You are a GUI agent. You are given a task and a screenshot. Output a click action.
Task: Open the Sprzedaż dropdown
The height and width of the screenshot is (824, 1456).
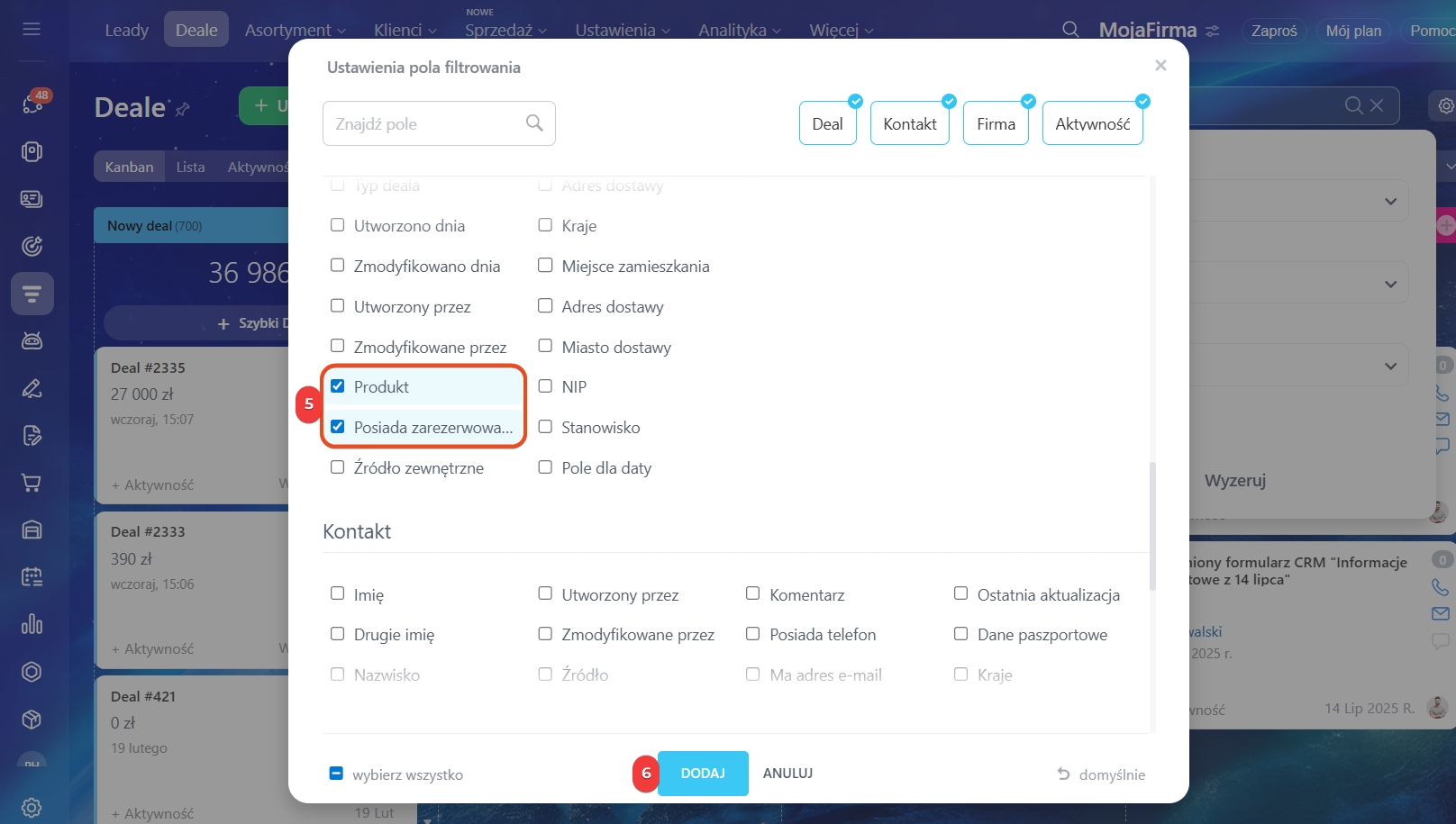pos(505,30)
